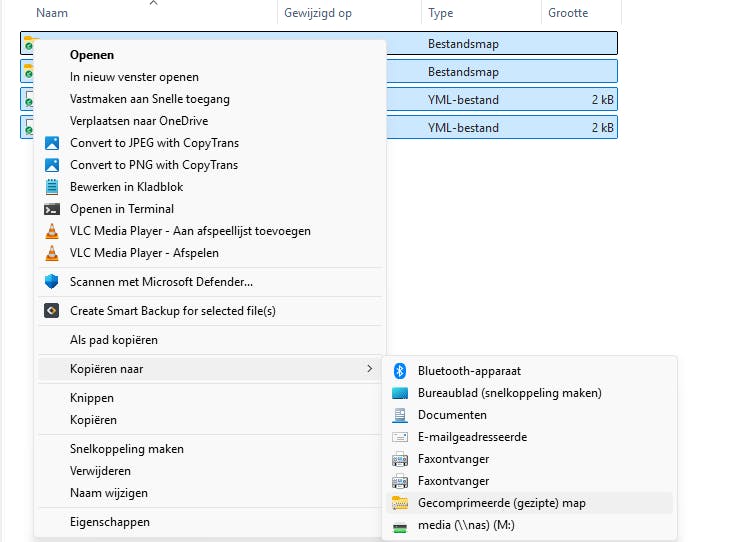Click the Bluetooth-apparaat icon
The image size is (744, 542).
pyautogui.click(x=400, y=371)
